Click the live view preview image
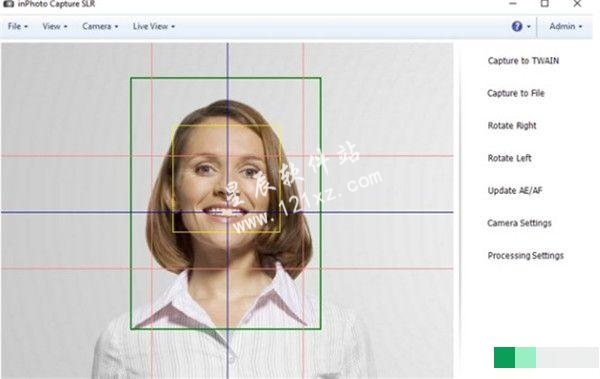 coord(227,211)
